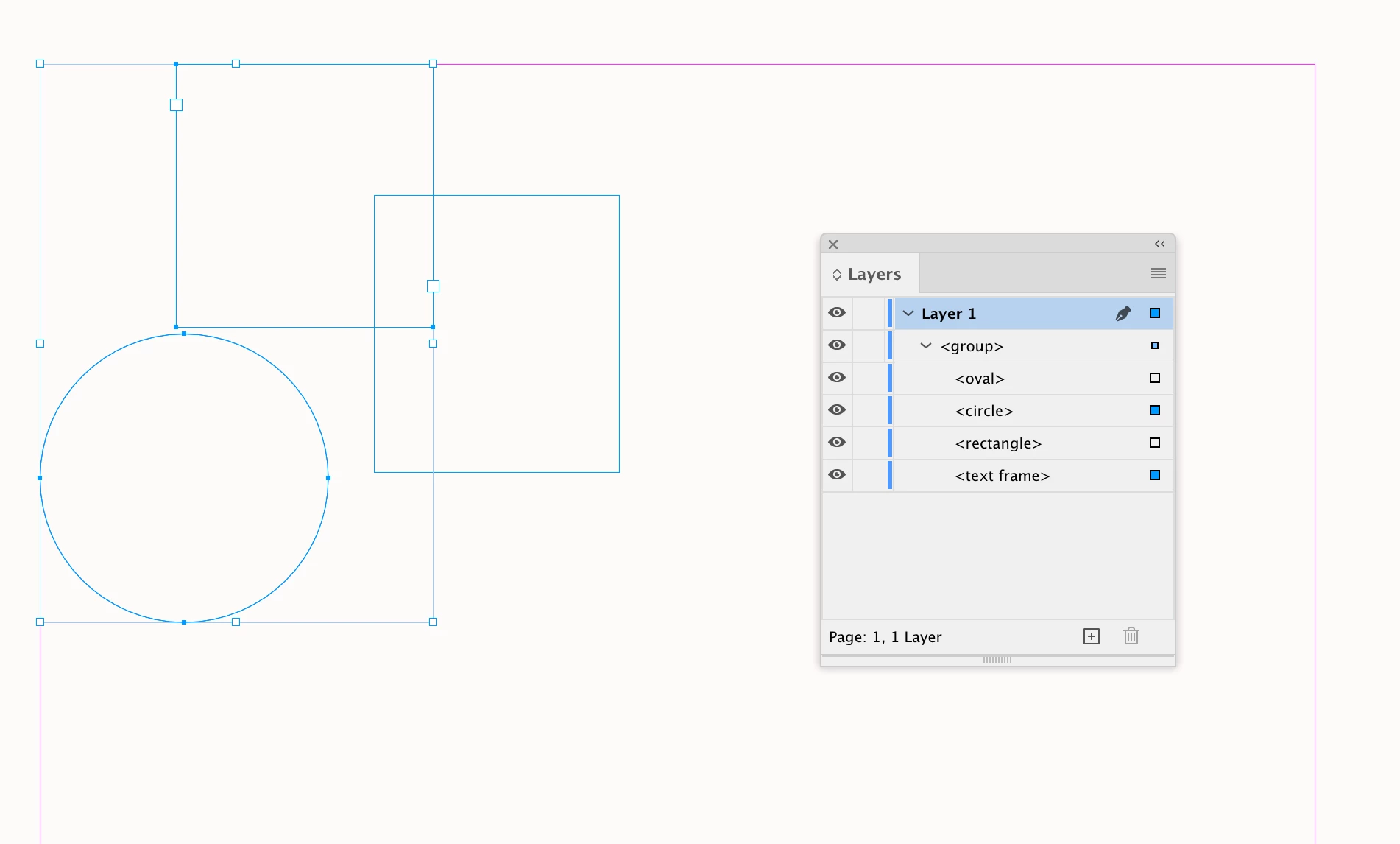Image resolution: width=1400 pixels, height=844 pixels.
Task: Click the Layers panel bottom resize grip
Action: [x=997, y=660]
